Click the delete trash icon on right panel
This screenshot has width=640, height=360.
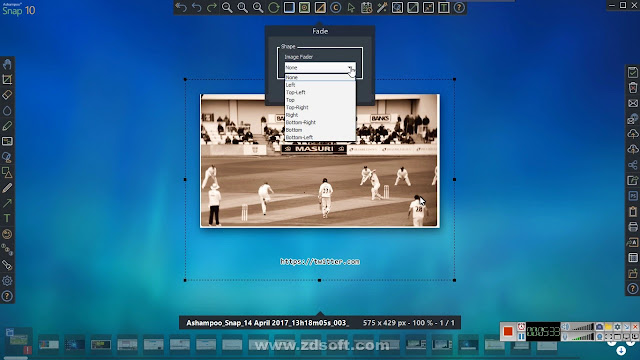(x=633, y=88)
